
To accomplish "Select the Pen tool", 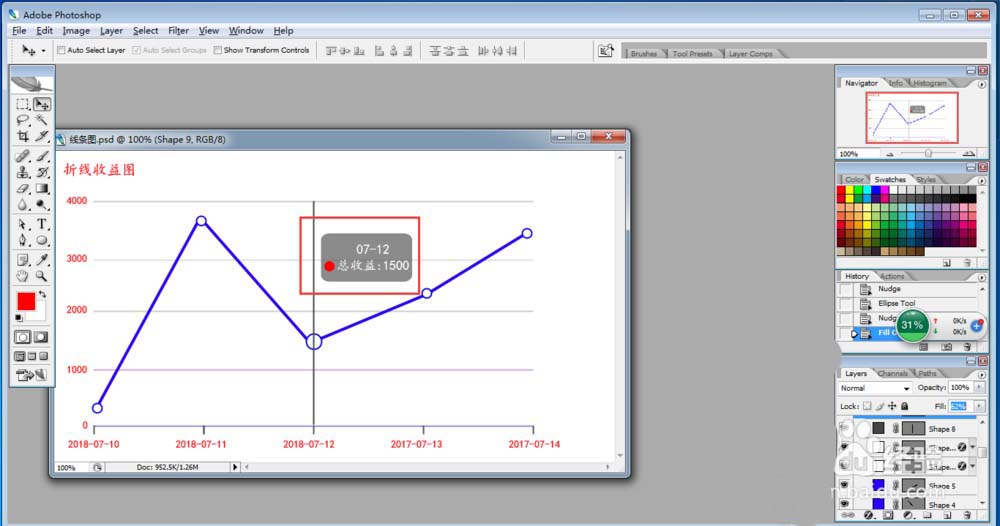I will click(22, 240).
